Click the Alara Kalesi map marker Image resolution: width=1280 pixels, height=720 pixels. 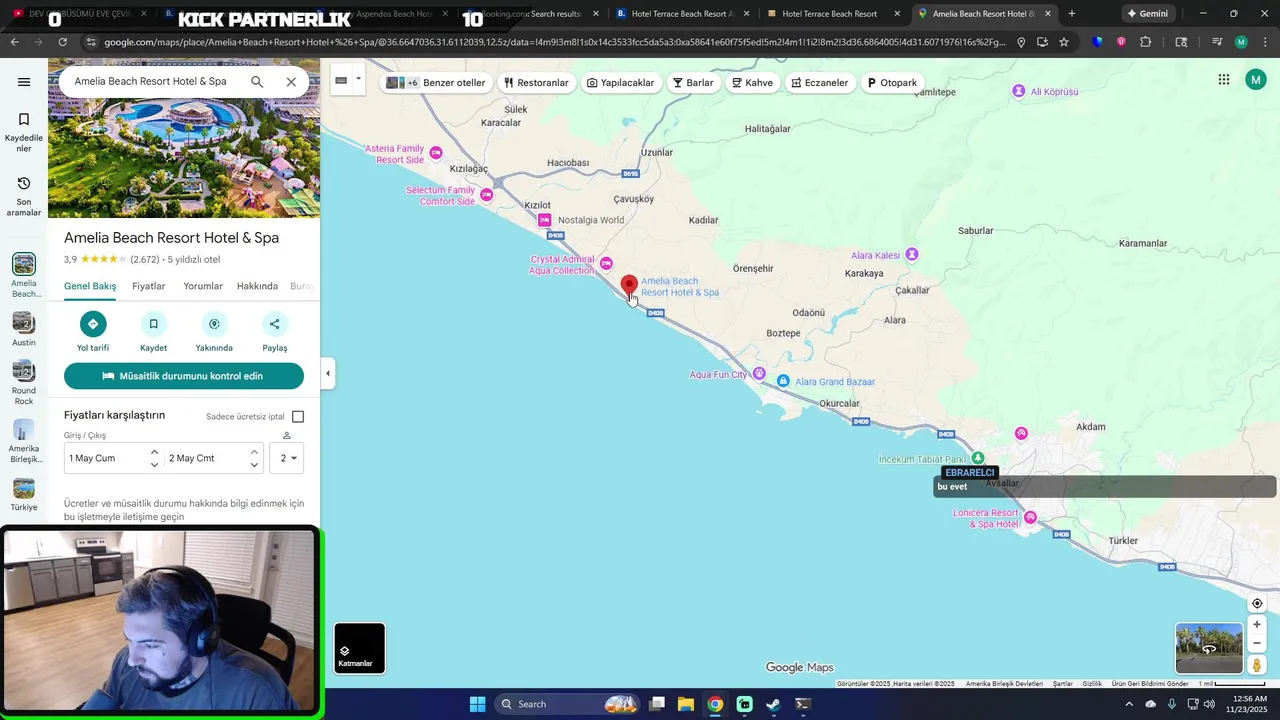coord(911,255)
